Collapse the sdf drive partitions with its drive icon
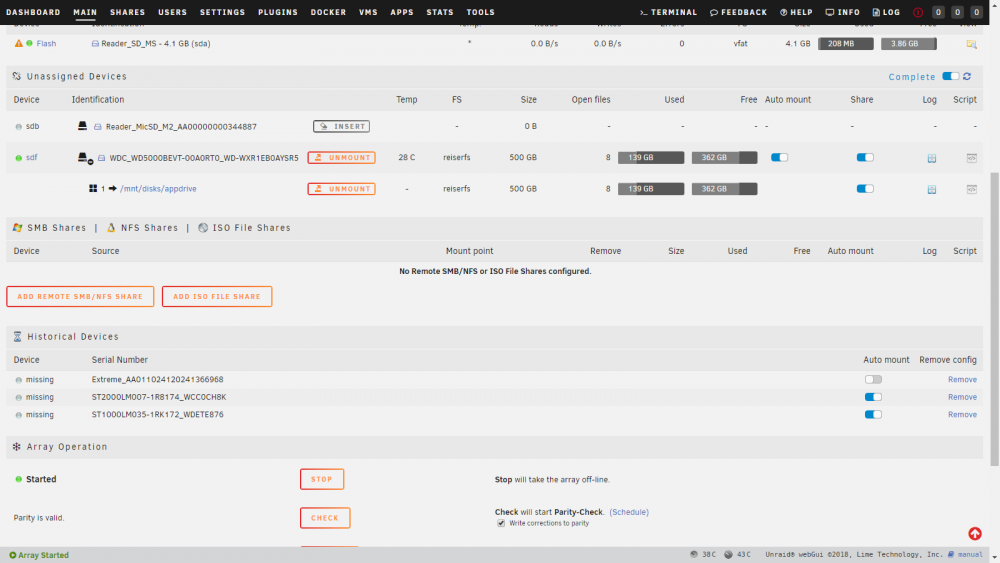This screenshot has height=563, width=1000. (x=85, y=157)
